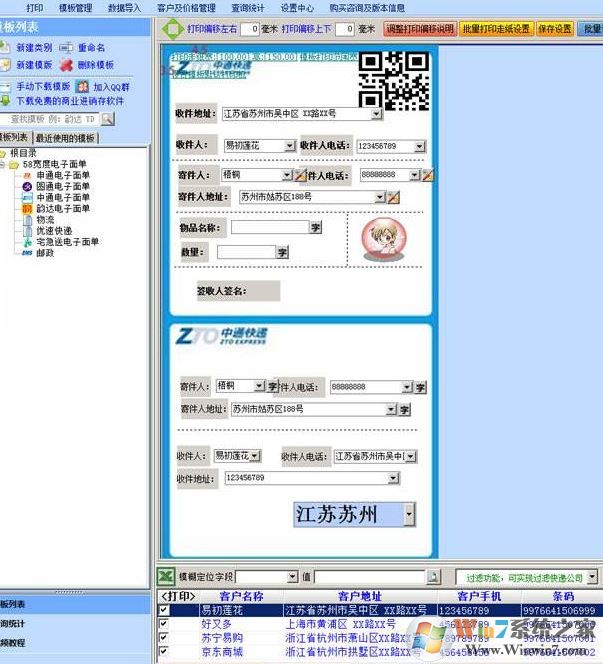Click 批量打印走纸设置 button
603x664 pixels.
pyautogui.click(x=496, y=29)
